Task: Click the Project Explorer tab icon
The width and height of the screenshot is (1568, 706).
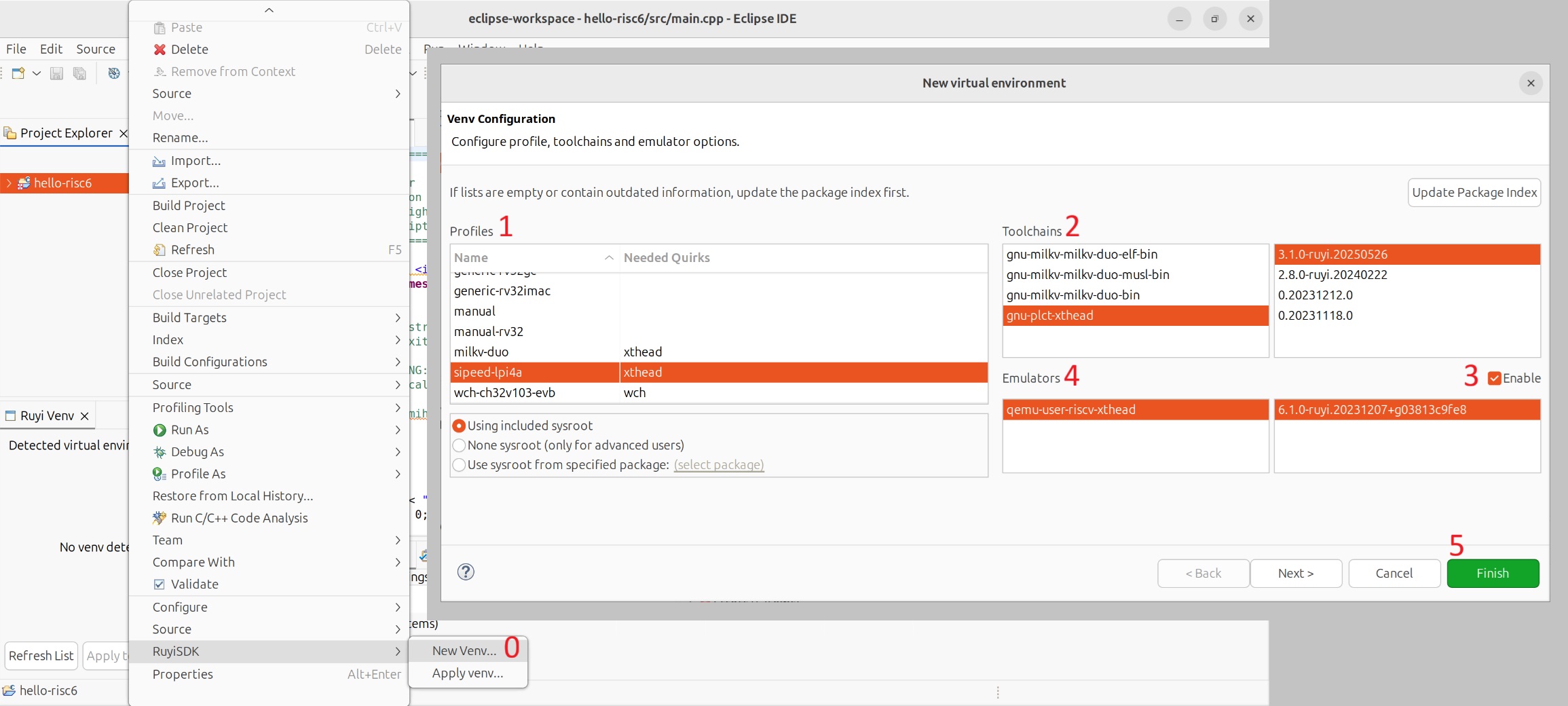Action: (10, 133)
